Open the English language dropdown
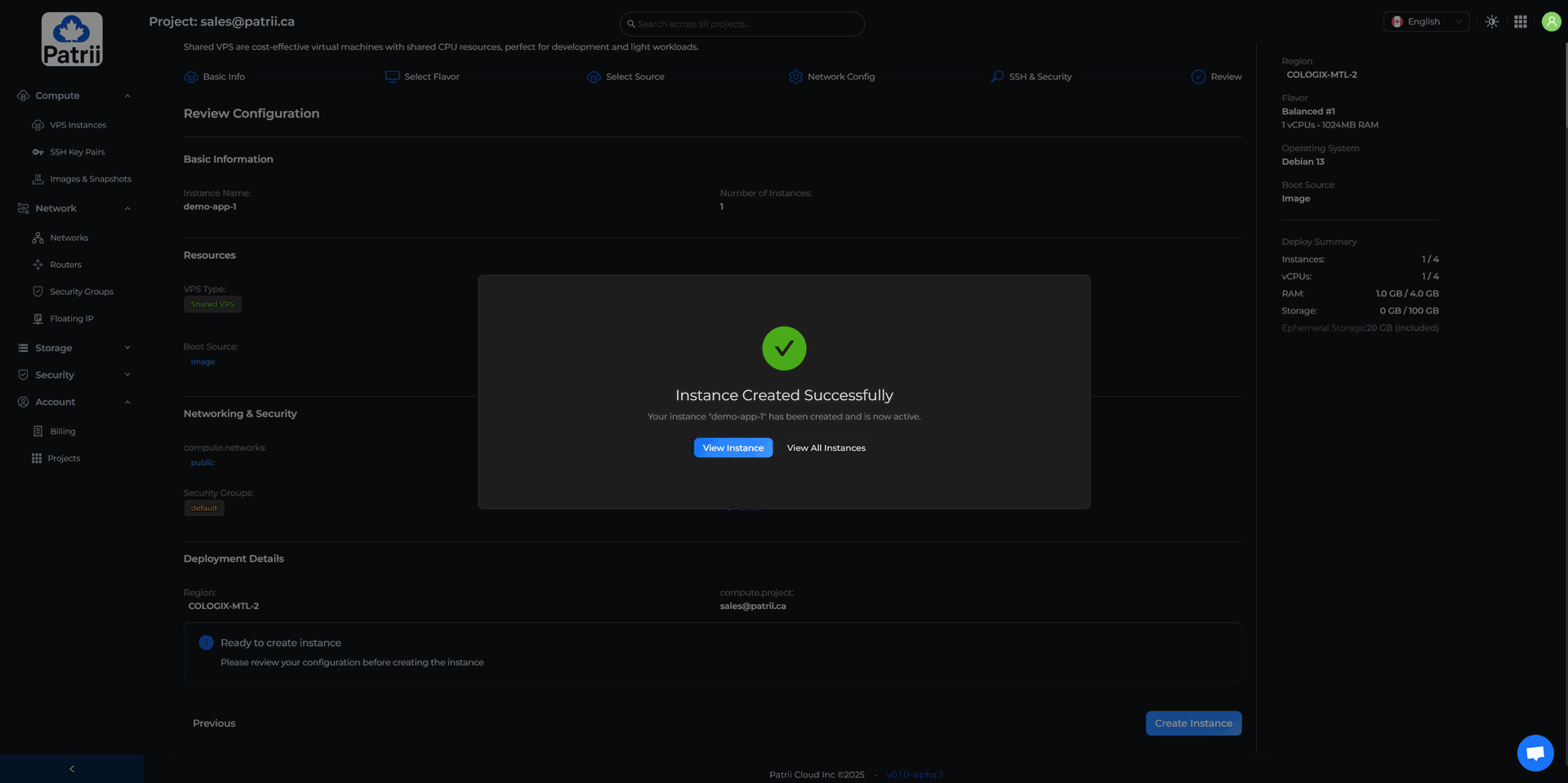This screenshot has height=783, width=1568. [x=1426, y=22]
